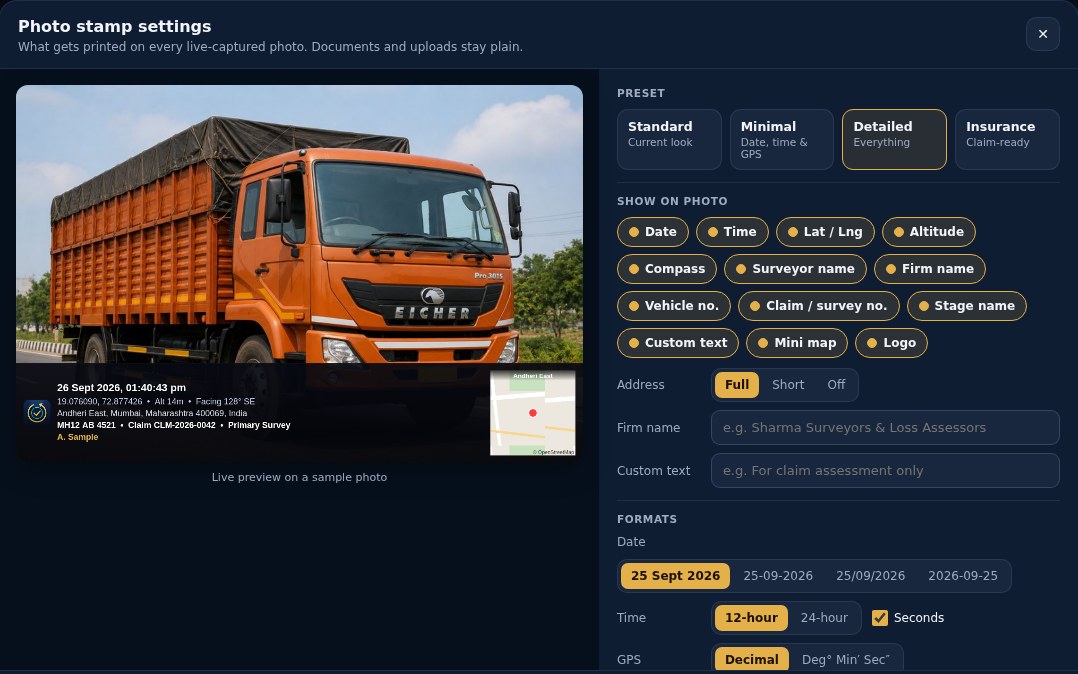This screenshot has height=674, width=1078.
Task: Select the Insurance claim-ready preset
Action: click(1006, 140)
